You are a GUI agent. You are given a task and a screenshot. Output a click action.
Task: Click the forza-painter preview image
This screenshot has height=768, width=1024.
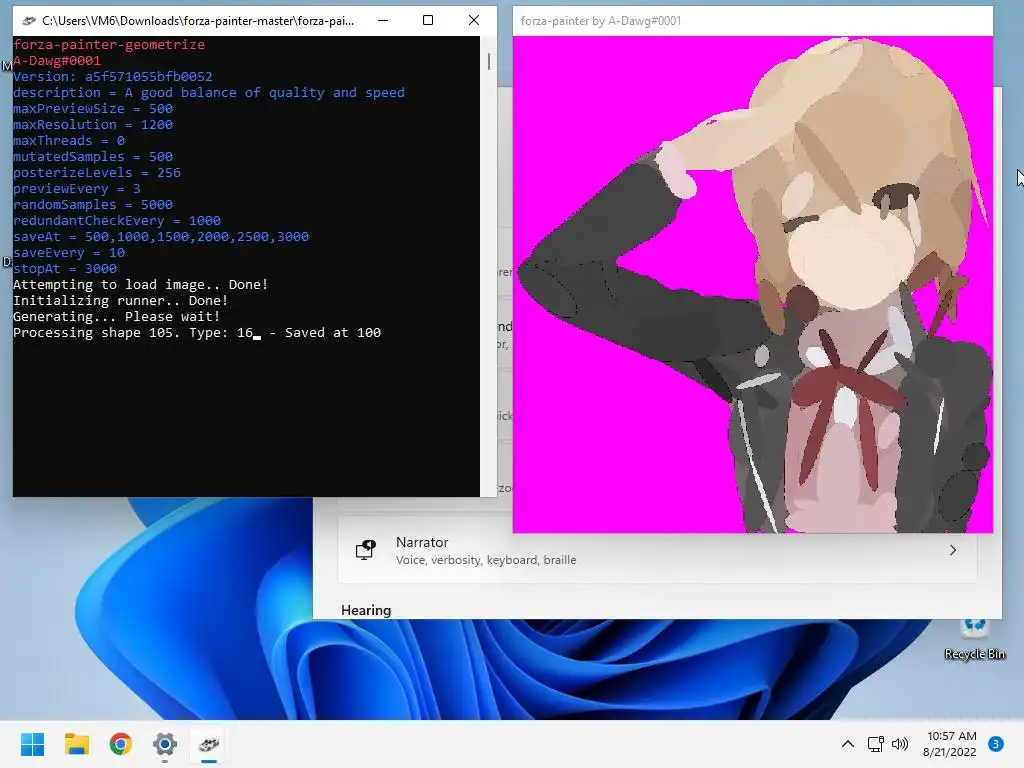tap(753, 284)
